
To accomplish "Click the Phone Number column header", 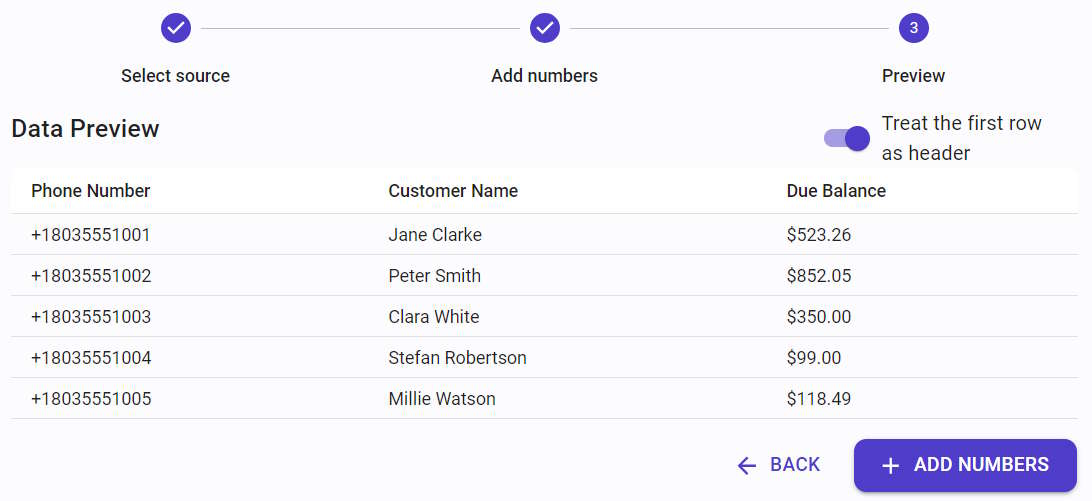I will pos(91,191).
